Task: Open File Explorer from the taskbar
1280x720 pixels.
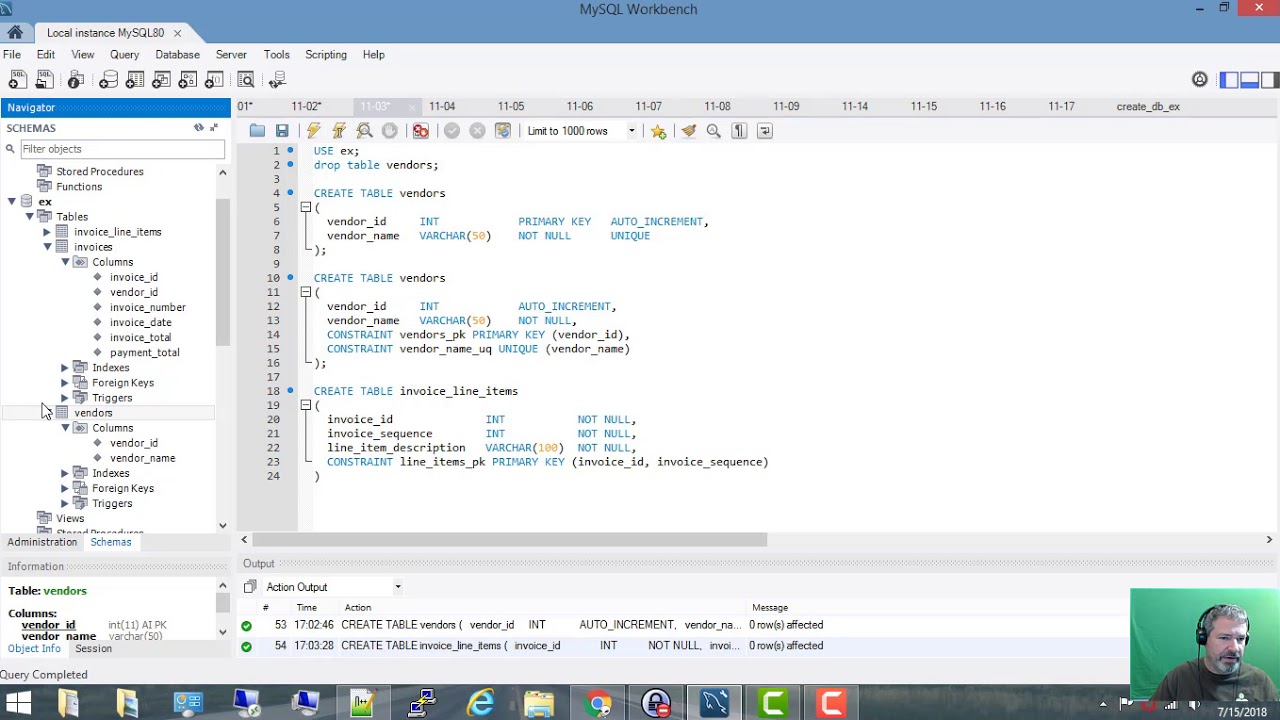Action: pos(539,704)
